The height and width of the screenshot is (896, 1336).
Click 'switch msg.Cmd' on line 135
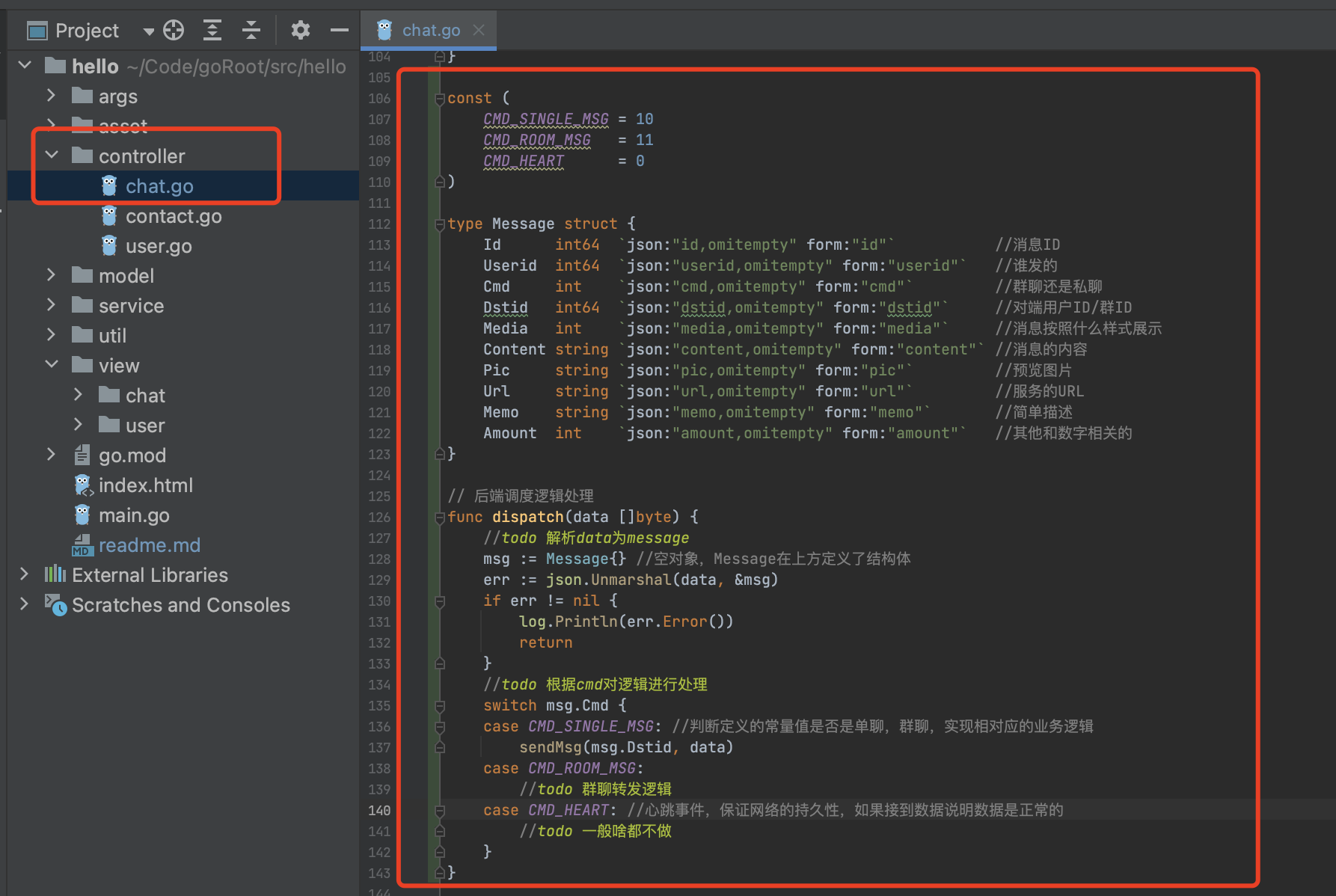[546, 705]
